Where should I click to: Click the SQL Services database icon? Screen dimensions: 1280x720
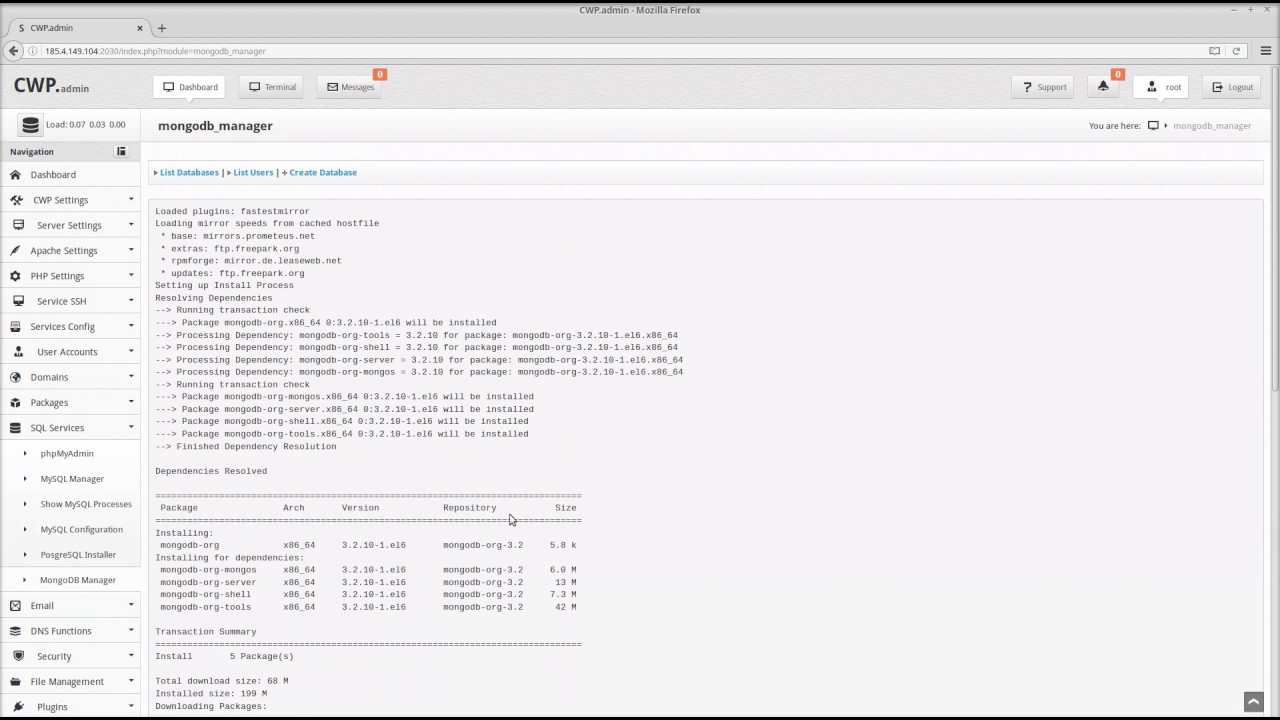click(x=15, y=428)
